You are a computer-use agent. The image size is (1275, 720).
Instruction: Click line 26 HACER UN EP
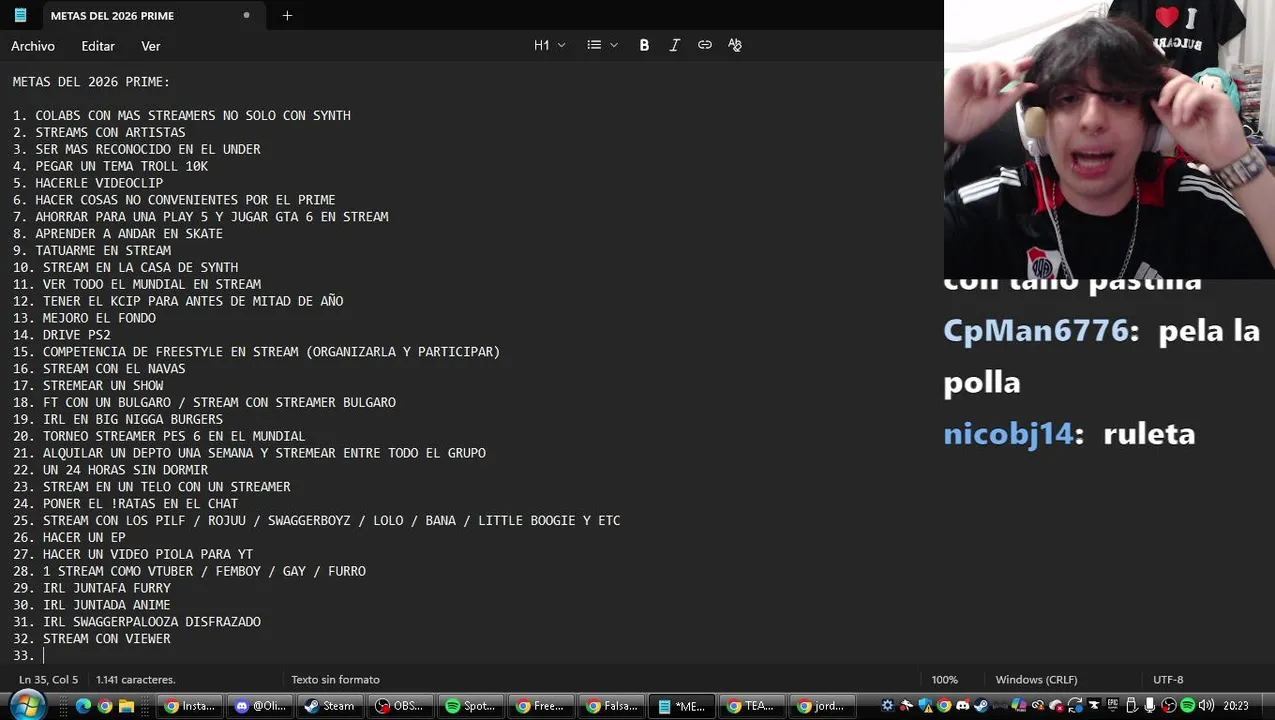tap(69, 537)
